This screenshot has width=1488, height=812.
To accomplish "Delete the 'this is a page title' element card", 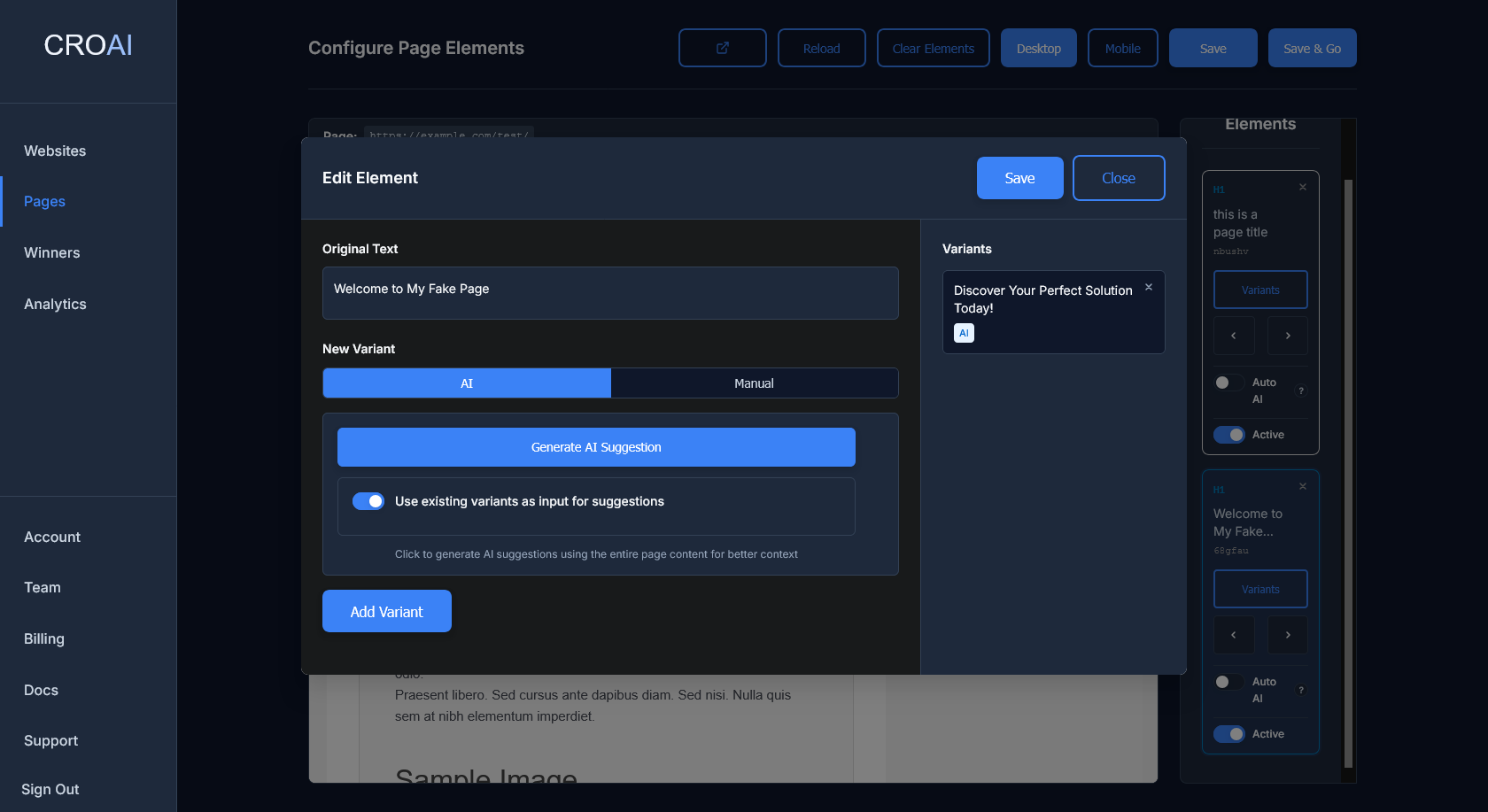I will pyautogui.click(x=1303, y=187).
